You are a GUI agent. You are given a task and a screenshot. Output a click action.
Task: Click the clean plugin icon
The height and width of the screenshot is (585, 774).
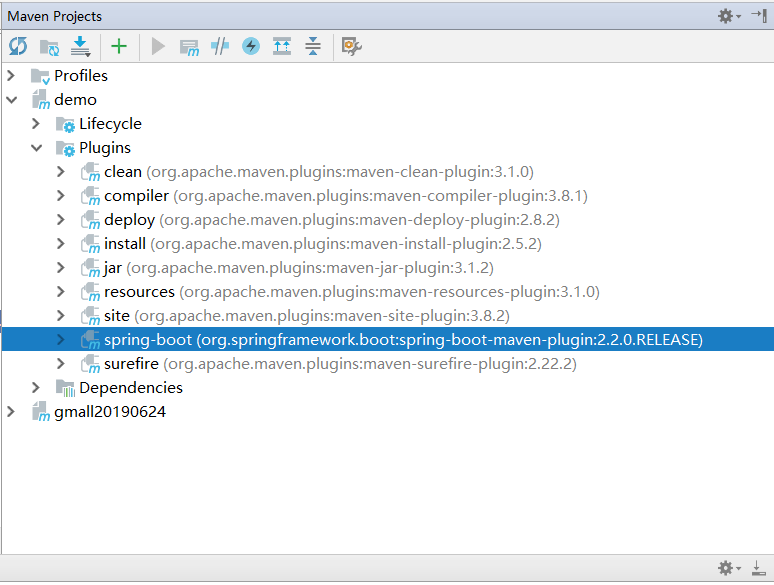pos(91,172)
